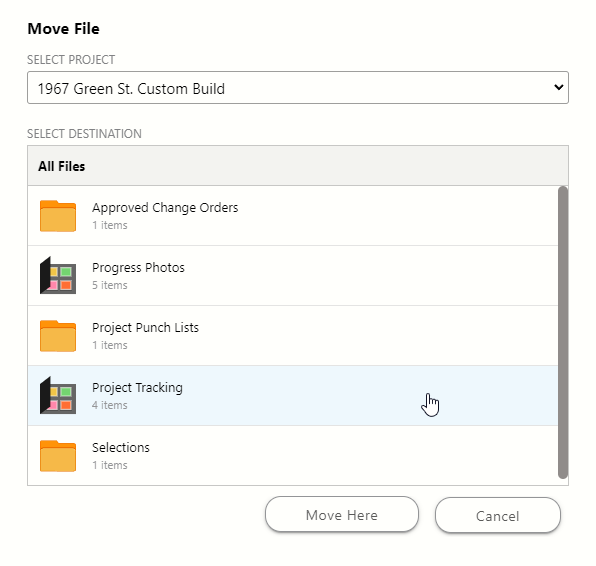Click the "5 items" count under Progress Photos

(x=109, y=285)
